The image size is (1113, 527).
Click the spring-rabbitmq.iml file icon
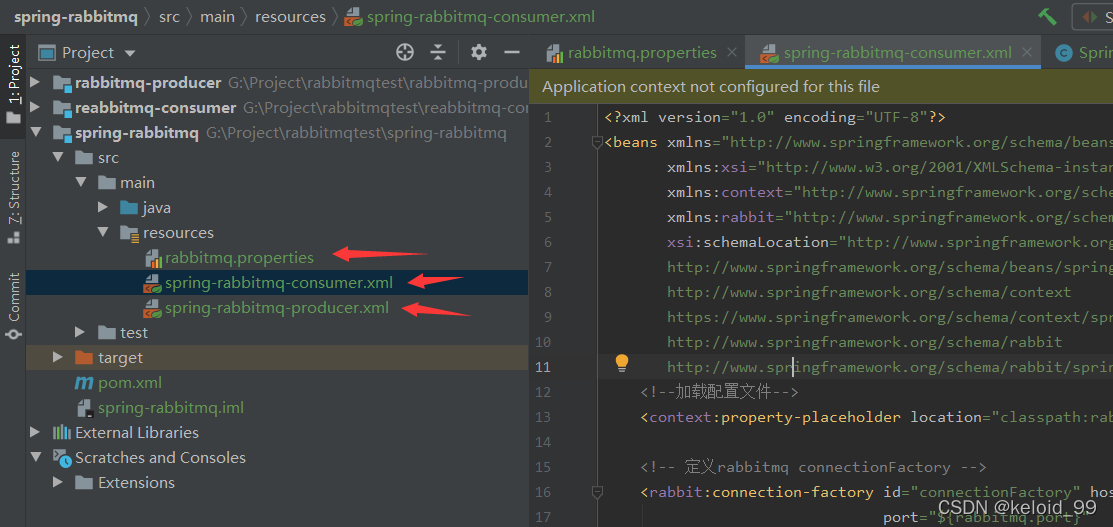click(85, 408)
